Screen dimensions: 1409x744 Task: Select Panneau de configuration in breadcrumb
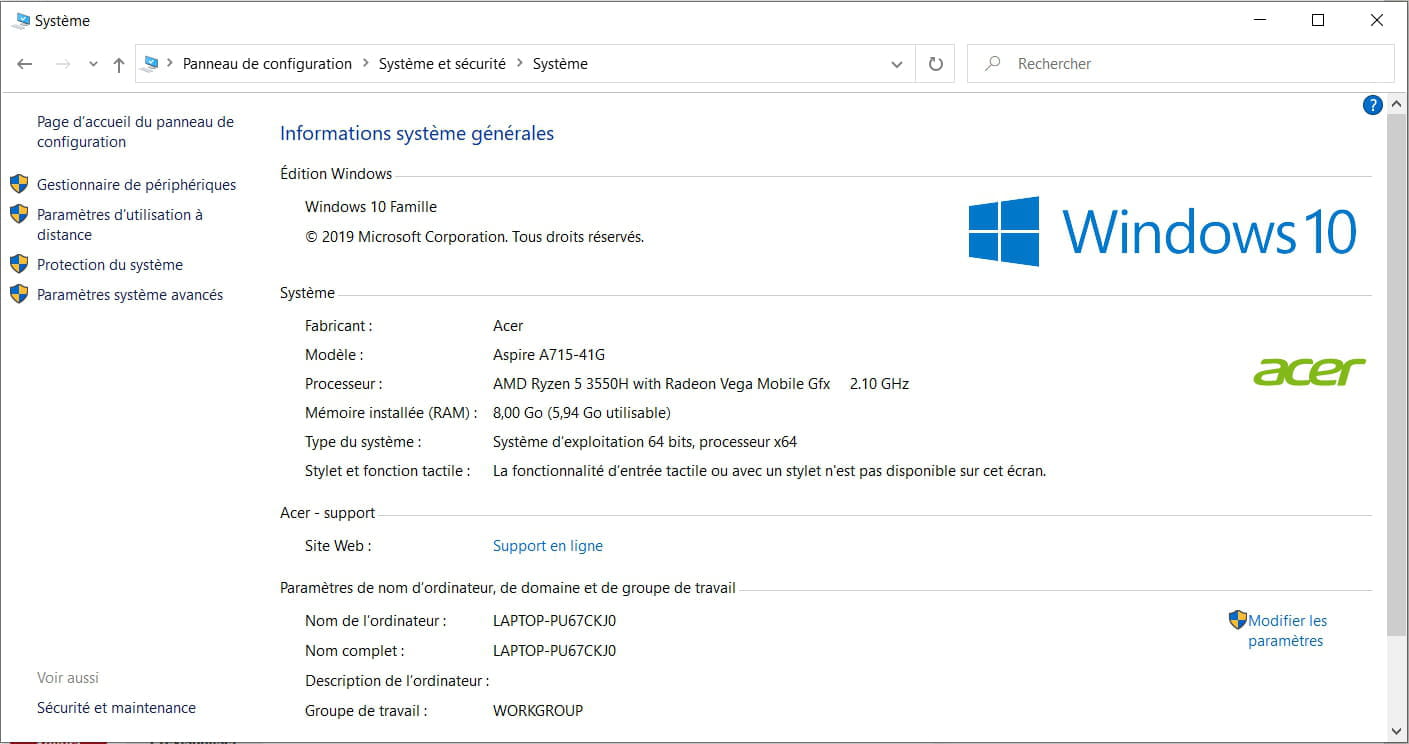tap(267, 64)
